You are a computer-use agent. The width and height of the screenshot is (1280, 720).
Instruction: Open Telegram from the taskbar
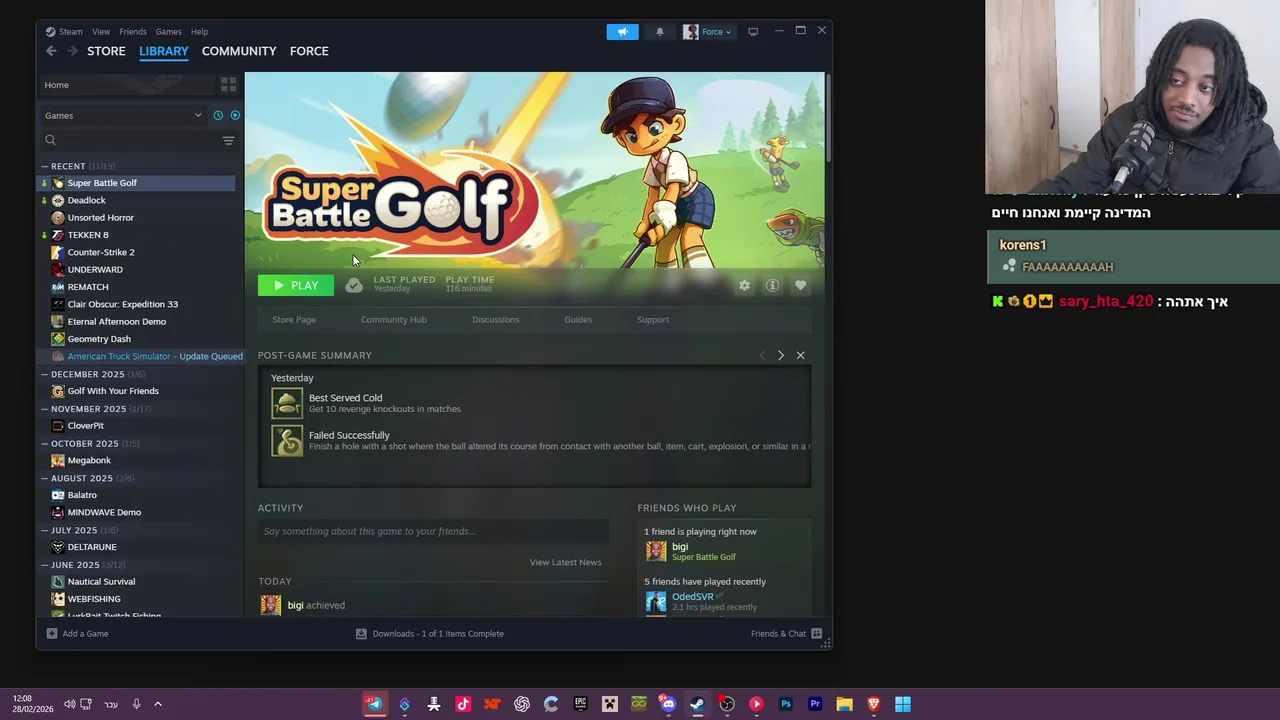(375, 704)
